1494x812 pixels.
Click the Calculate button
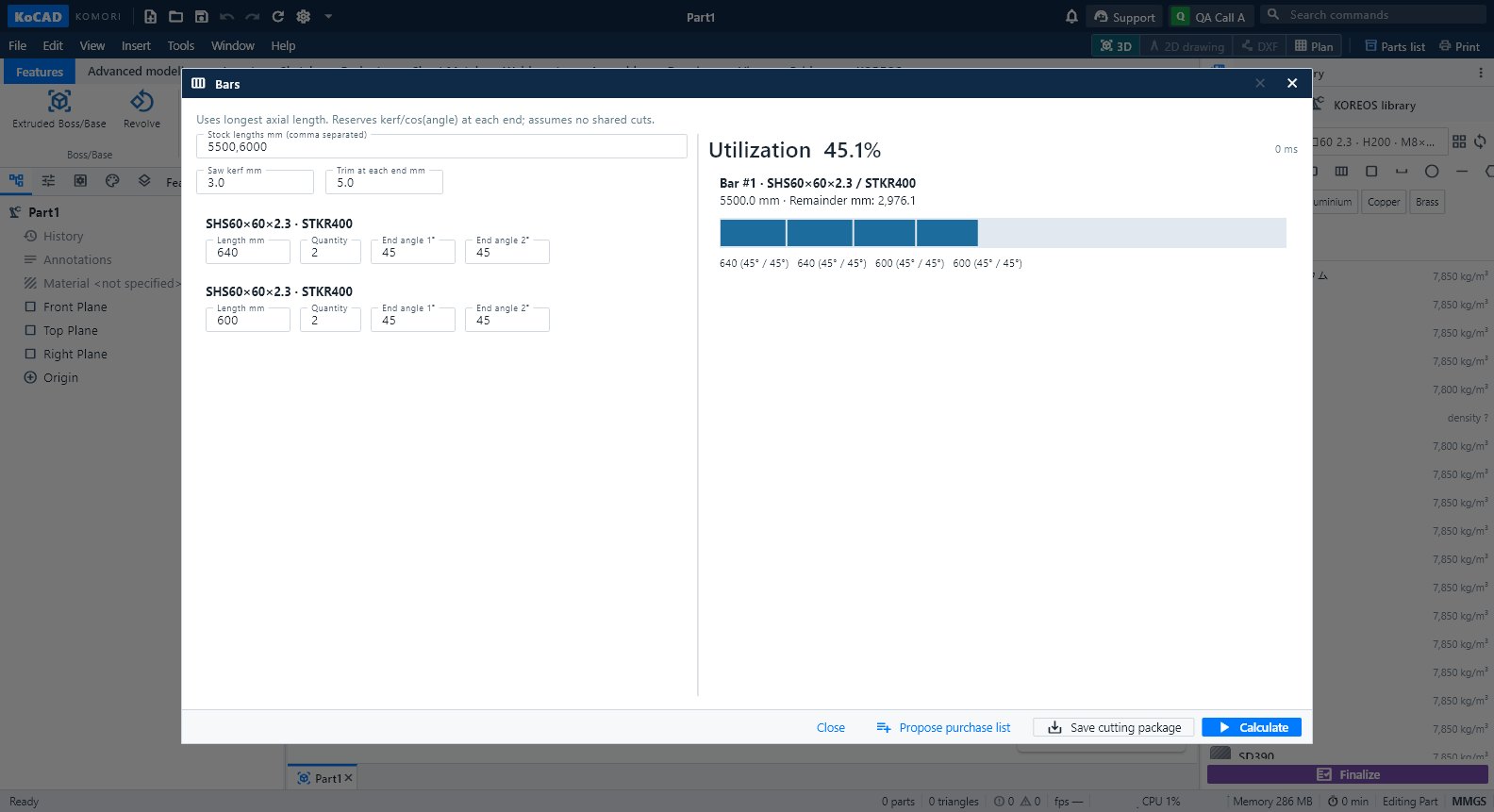[1252, 727]
